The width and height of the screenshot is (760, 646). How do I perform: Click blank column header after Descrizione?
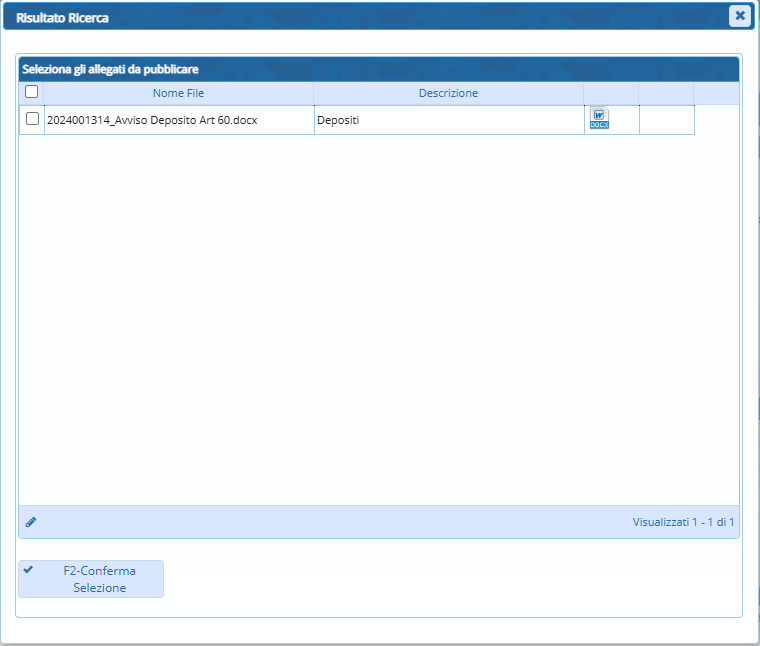pos(611,93)
